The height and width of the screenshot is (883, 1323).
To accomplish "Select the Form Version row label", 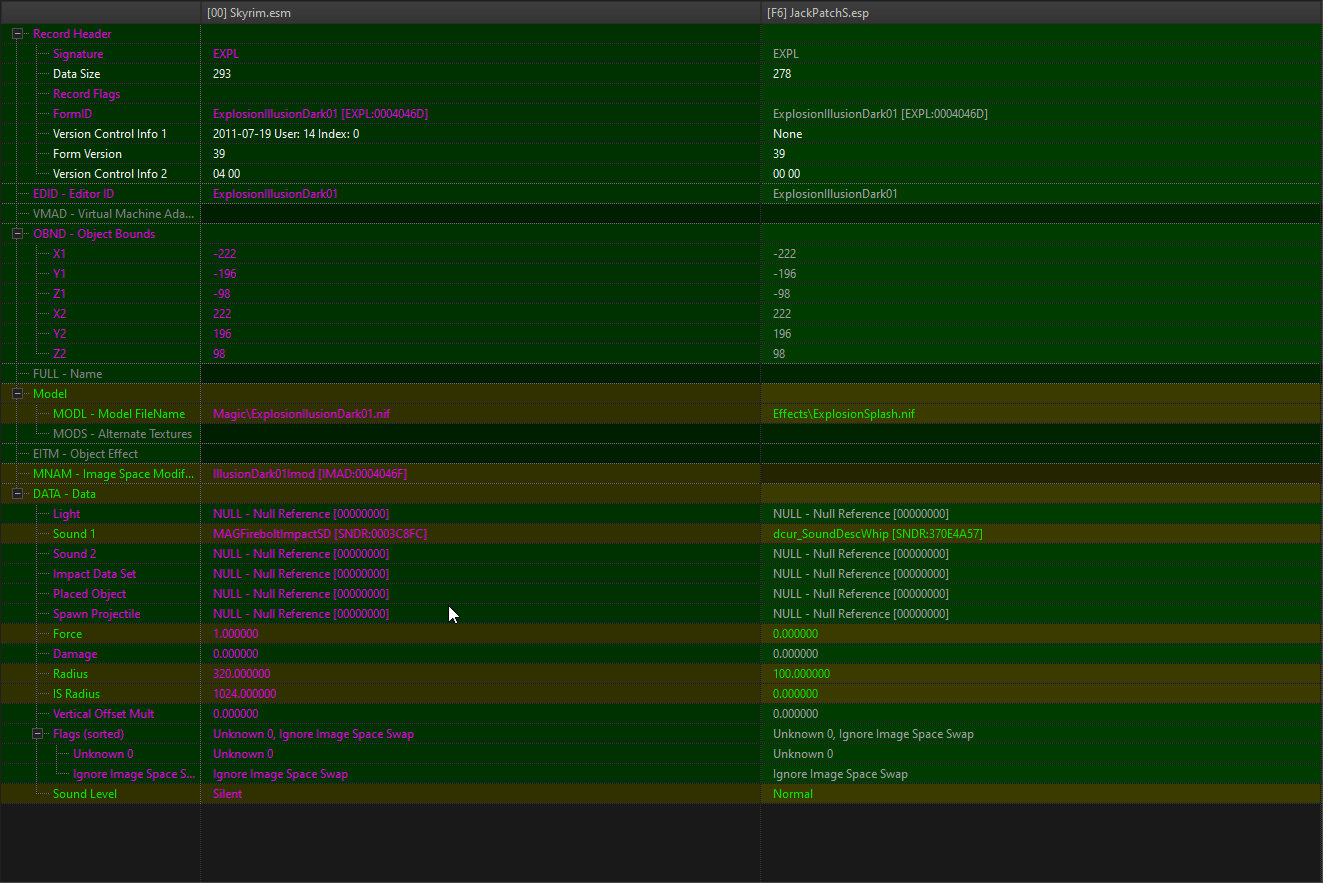I will [x=87, y=154].
